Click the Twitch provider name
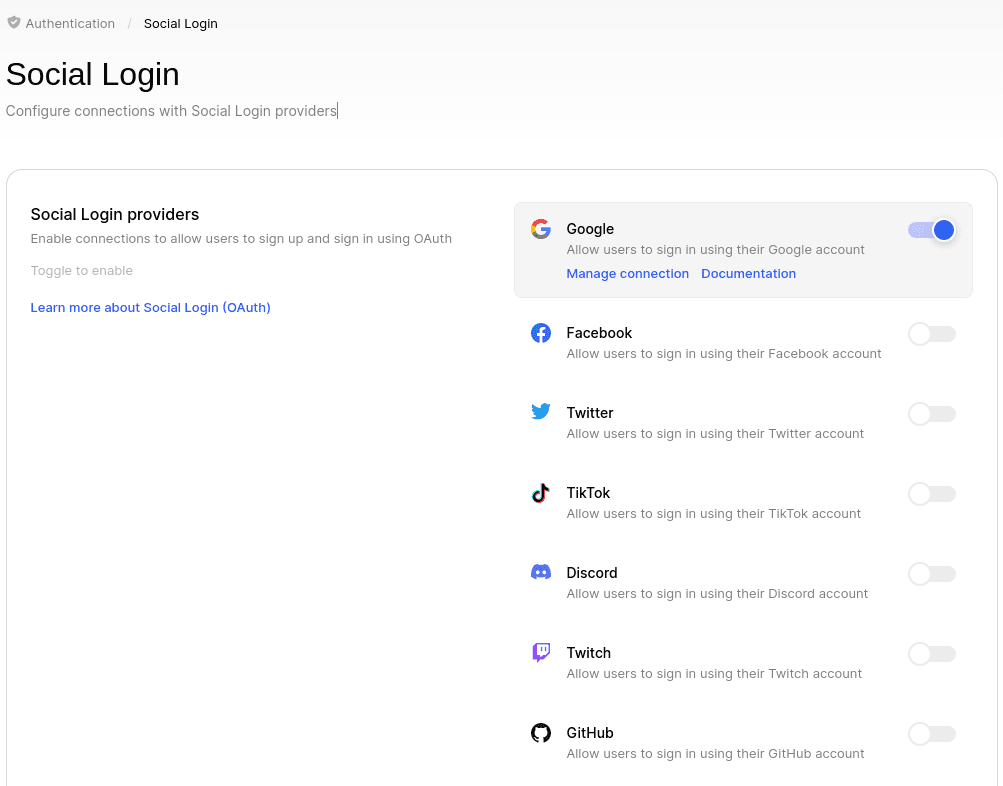 point(588,653)
